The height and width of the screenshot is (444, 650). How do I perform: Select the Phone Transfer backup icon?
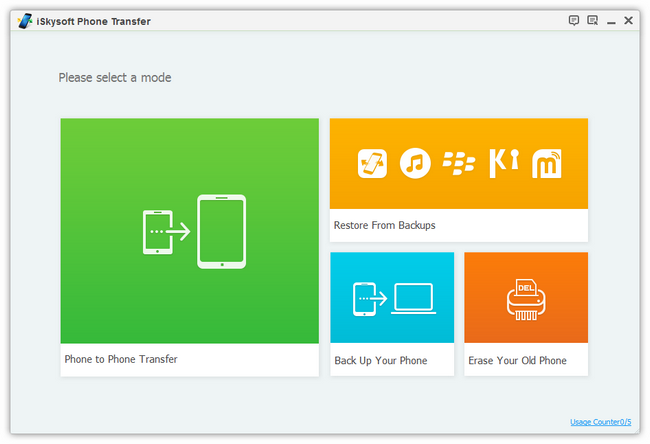(372, 163)
